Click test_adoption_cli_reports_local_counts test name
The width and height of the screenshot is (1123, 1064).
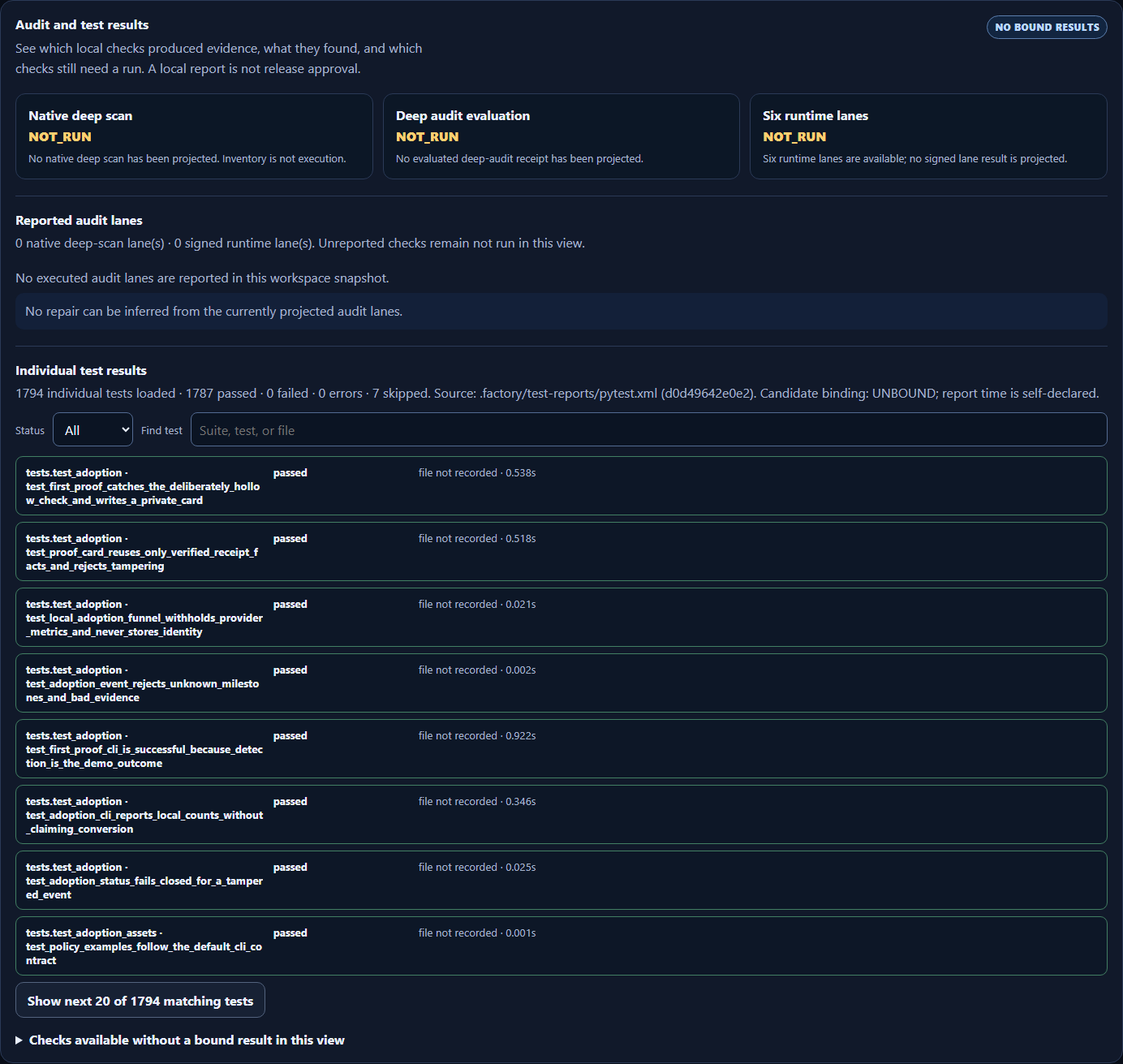point(144,815)
